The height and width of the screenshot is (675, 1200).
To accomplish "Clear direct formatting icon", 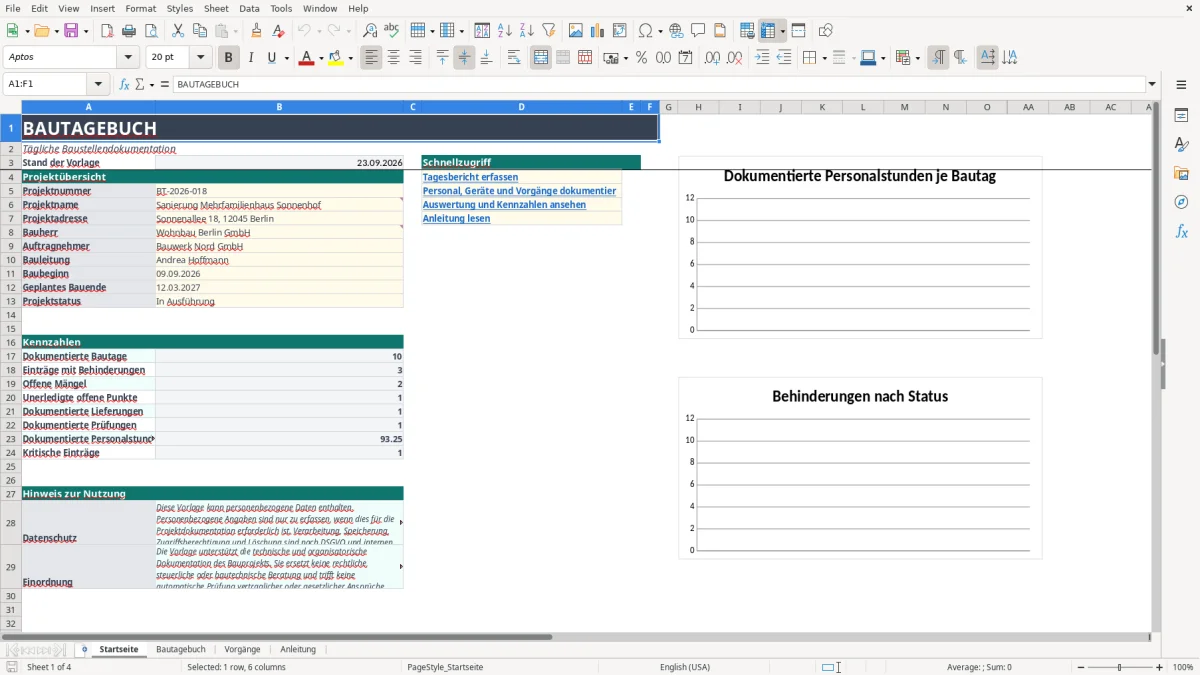I will pos(278,31).
